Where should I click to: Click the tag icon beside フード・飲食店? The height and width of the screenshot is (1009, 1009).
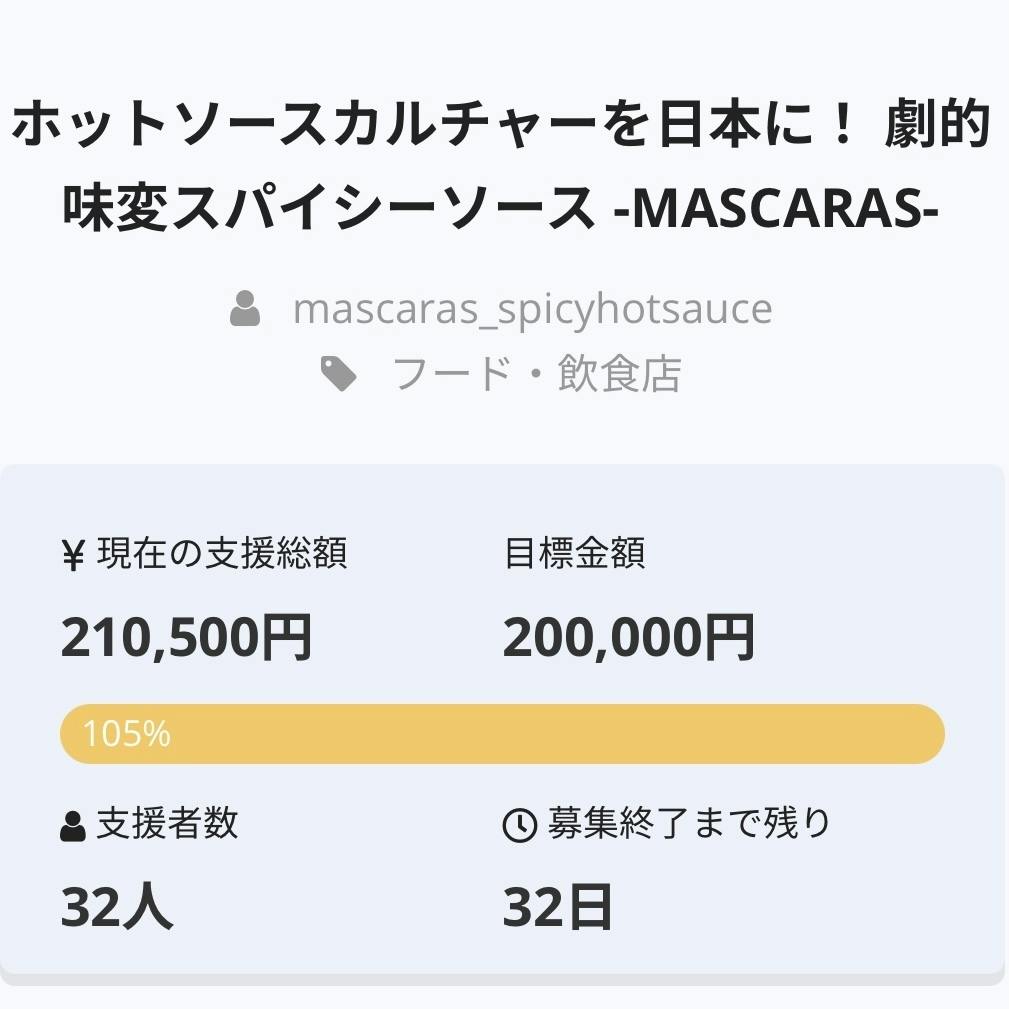click(x=339, y=374)
